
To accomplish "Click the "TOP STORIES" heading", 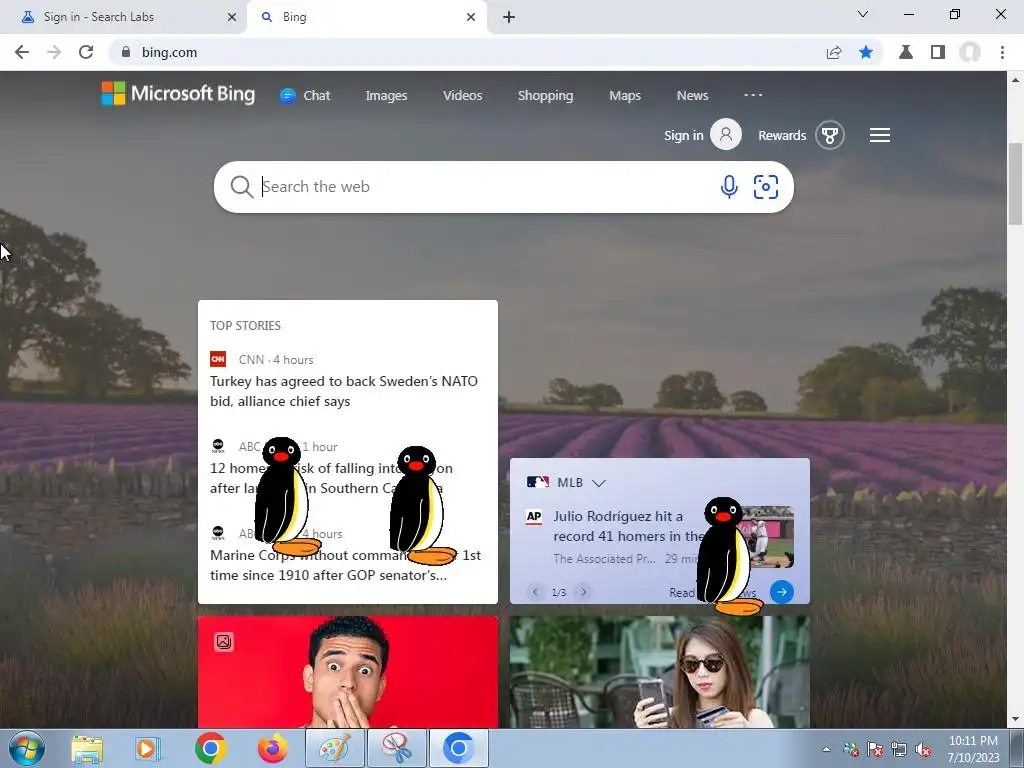I will 246,325.
